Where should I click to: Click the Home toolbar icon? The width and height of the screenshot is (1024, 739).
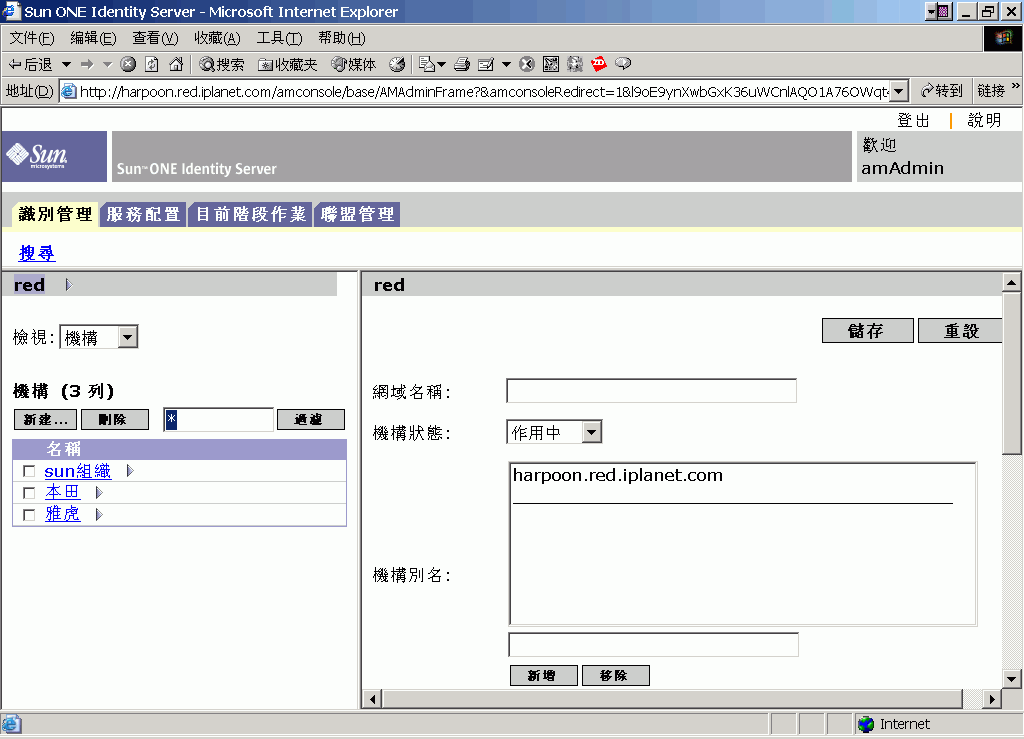176,64
